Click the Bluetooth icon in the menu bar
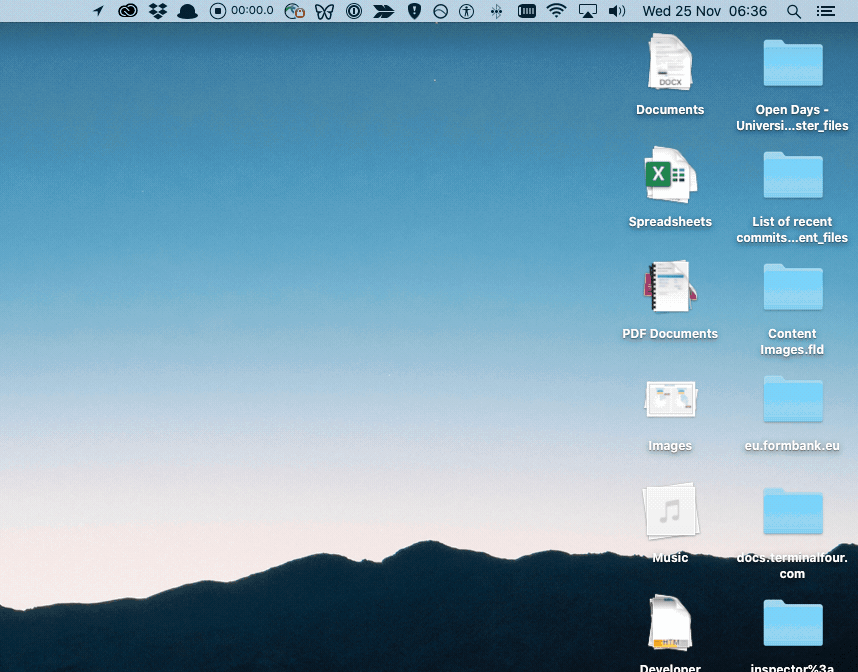Viewport: 858px width, 672px height. pos(497,11)
